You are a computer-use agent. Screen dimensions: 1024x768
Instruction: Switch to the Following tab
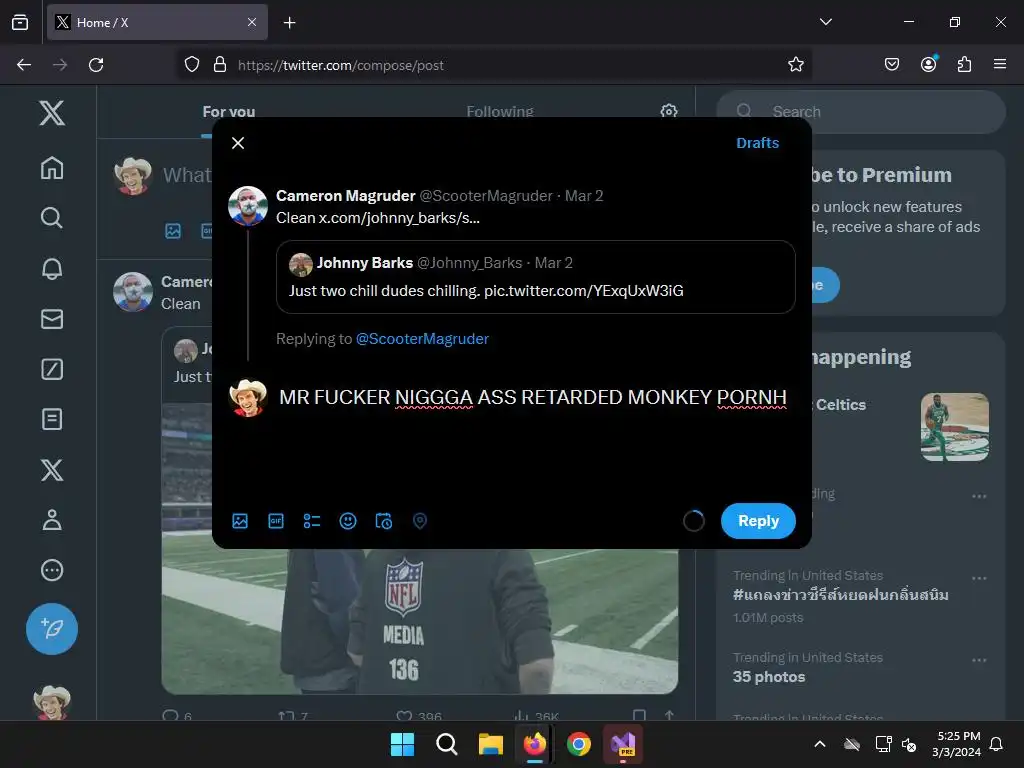pyautogui.click(x=500, y=112)
